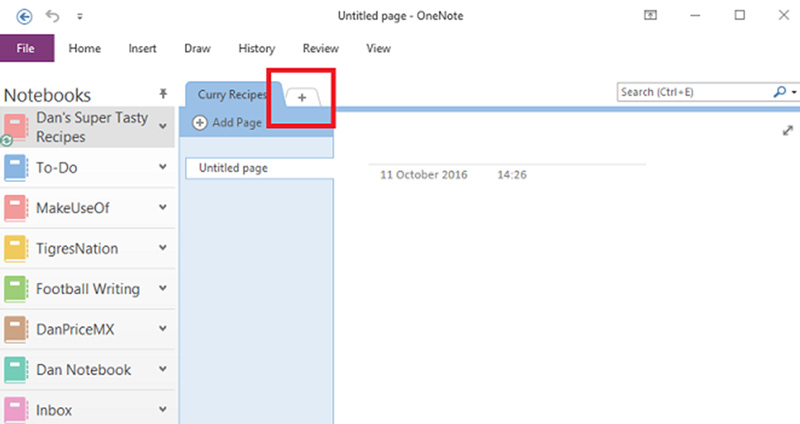Open the File menu
Viewport: 800px width, 424px height.
click(26, 48)
